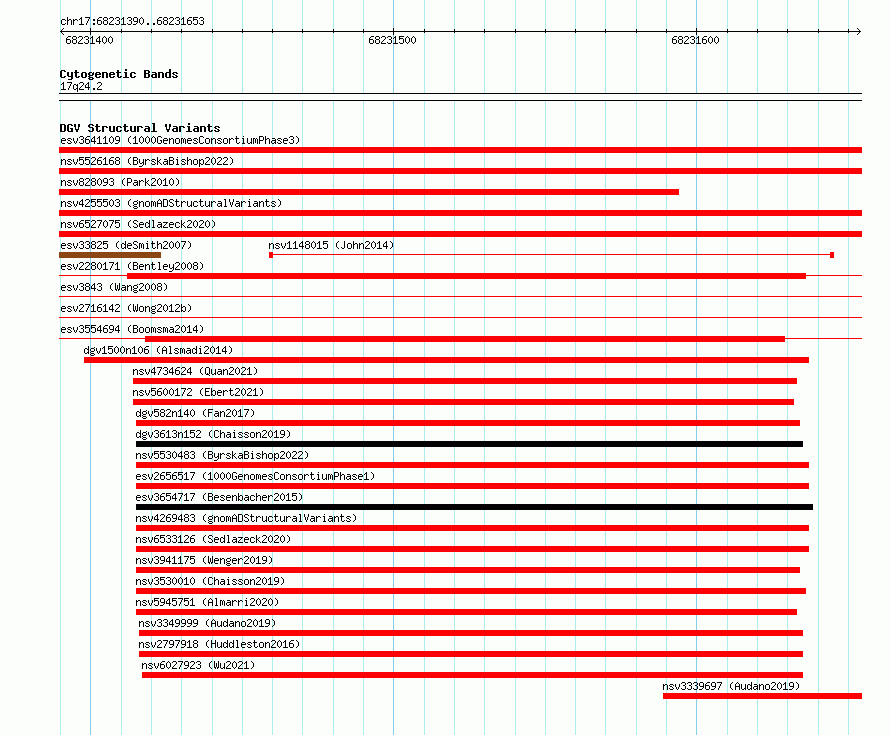Click the nsv4734624 (Quan2021) label
This screenshot has width=890, height=735.
click(x=195, y=371)
